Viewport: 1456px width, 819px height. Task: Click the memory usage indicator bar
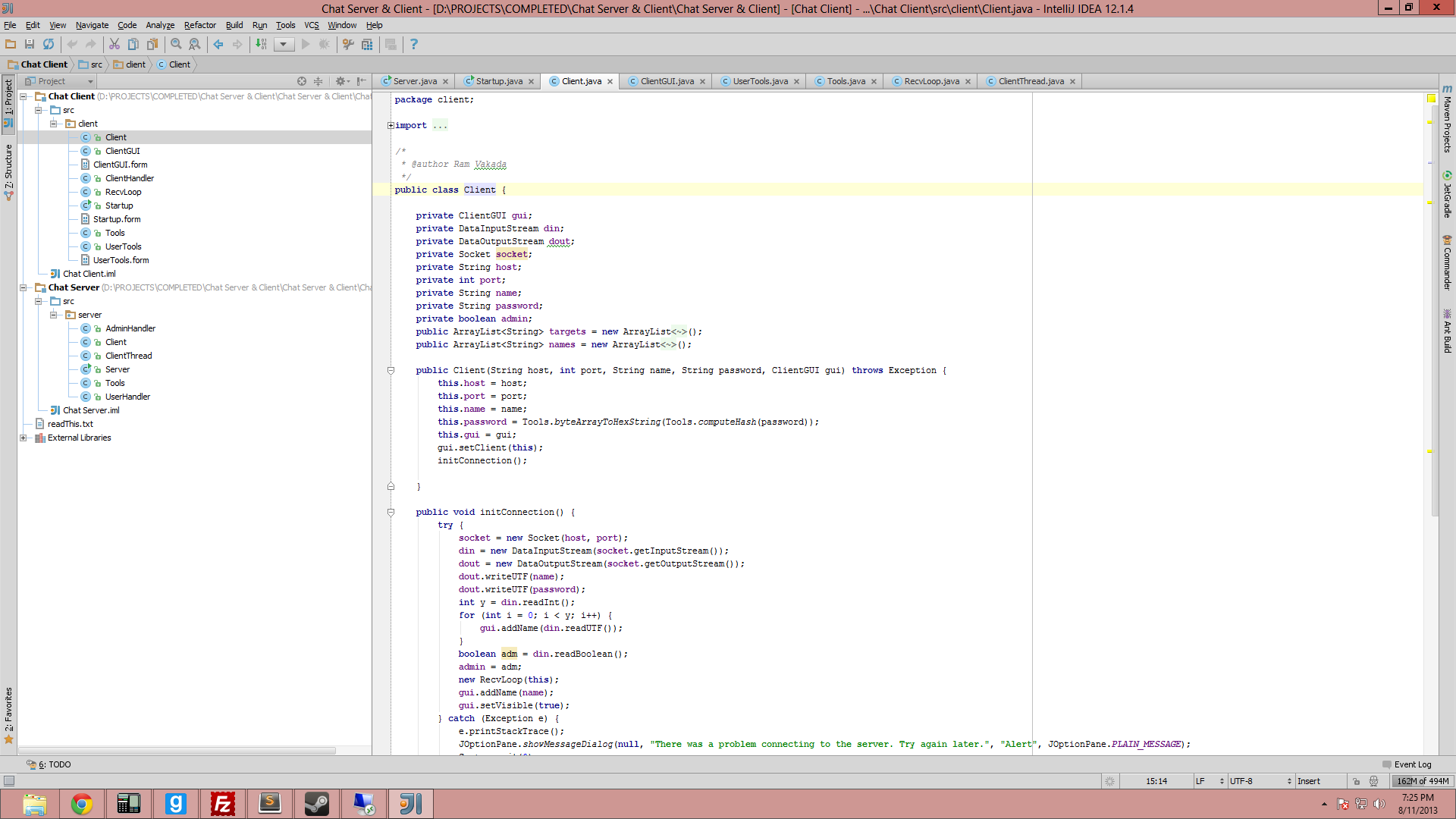click(x=1422, y=781)
